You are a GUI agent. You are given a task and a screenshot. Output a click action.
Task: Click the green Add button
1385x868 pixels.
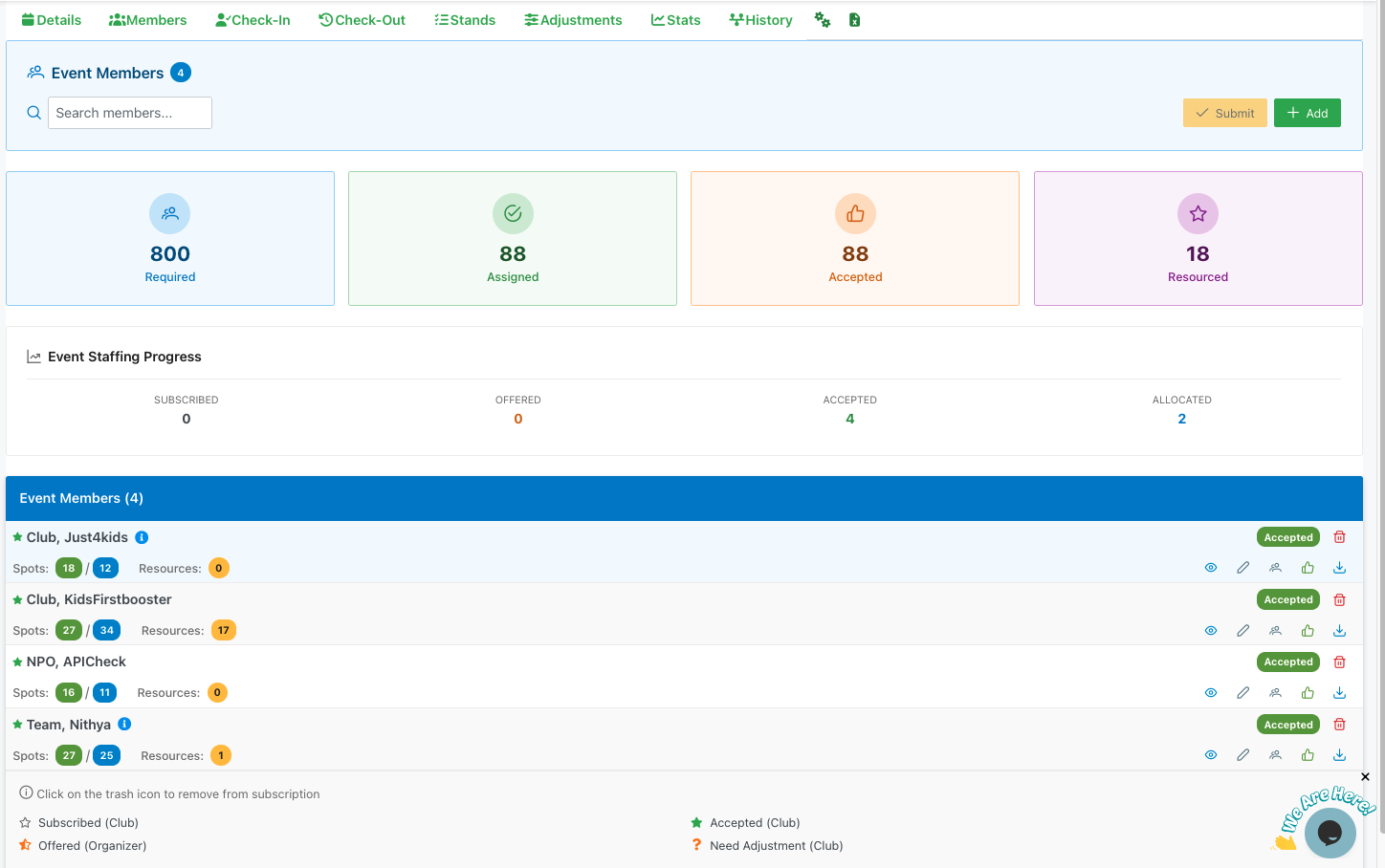coord(1307,113)
